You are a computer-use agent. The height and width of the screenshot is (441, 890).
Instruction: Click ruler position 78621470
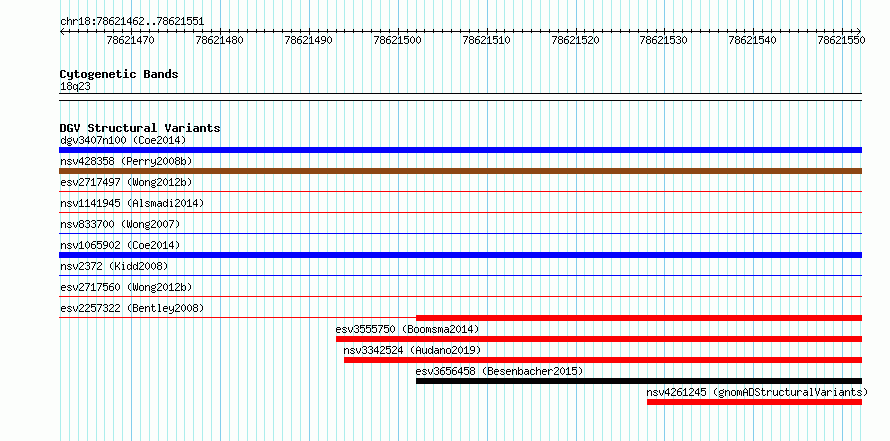131,40
